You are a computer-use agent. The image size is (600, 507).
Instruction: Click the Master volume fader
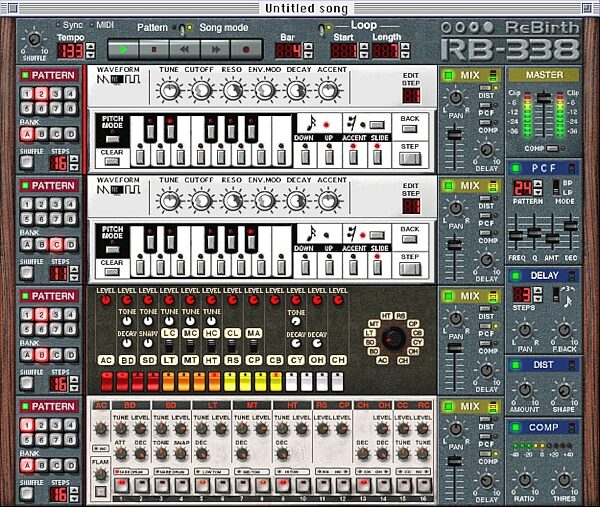(543, 98)
